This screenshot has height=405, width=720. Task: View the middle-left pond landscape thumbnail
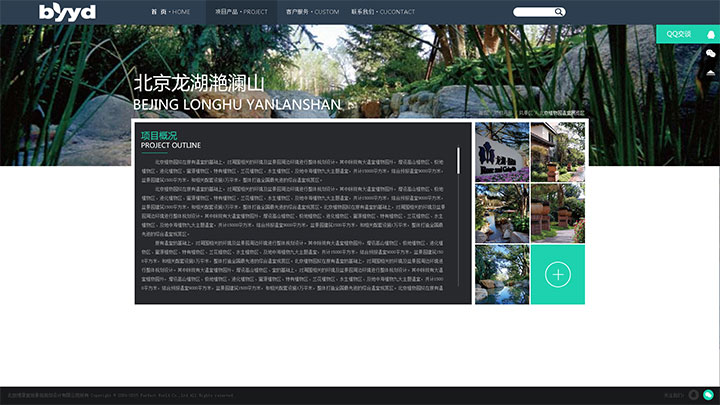(501, 213)
